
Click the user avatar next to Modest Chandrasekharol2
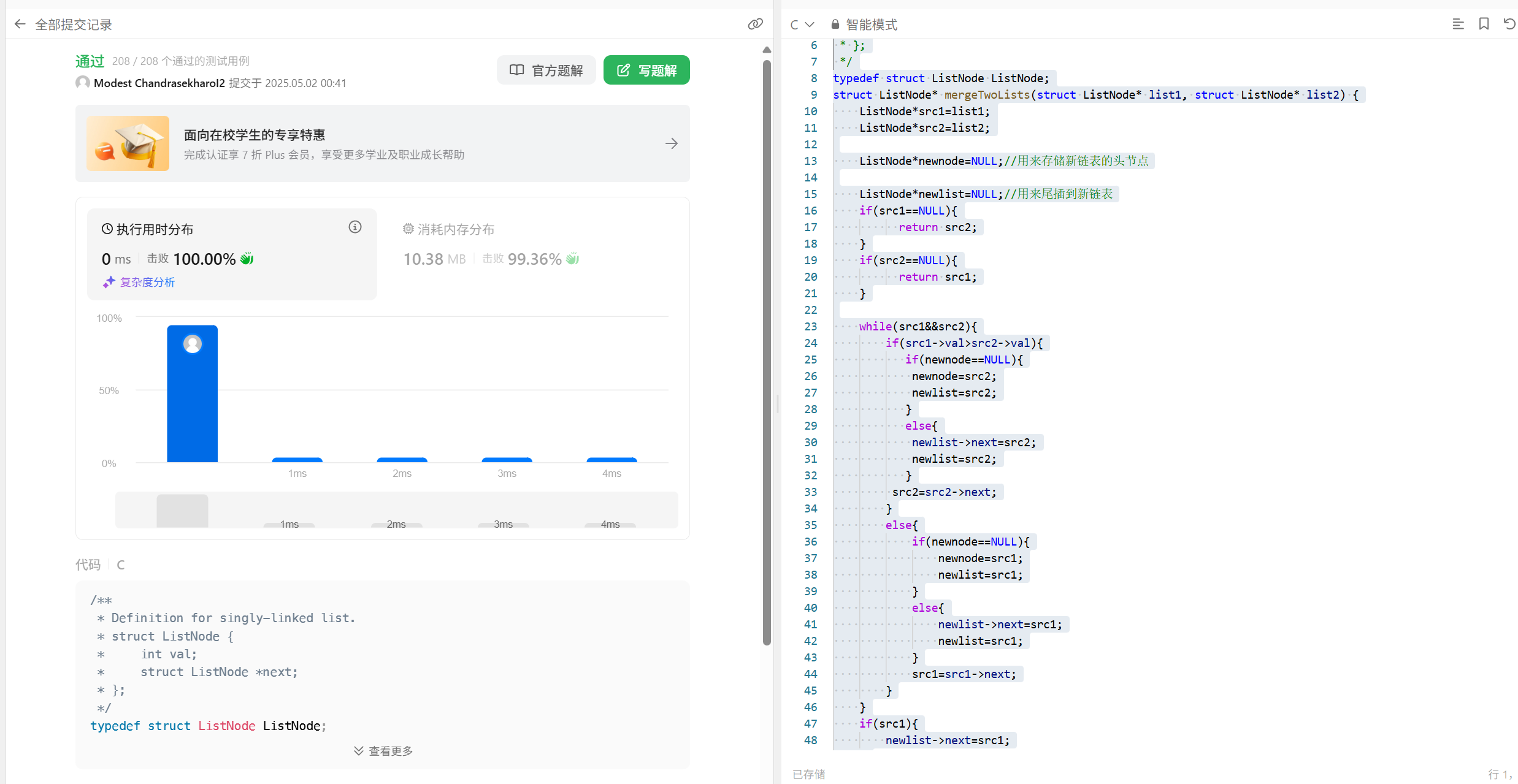coord(83,83)
